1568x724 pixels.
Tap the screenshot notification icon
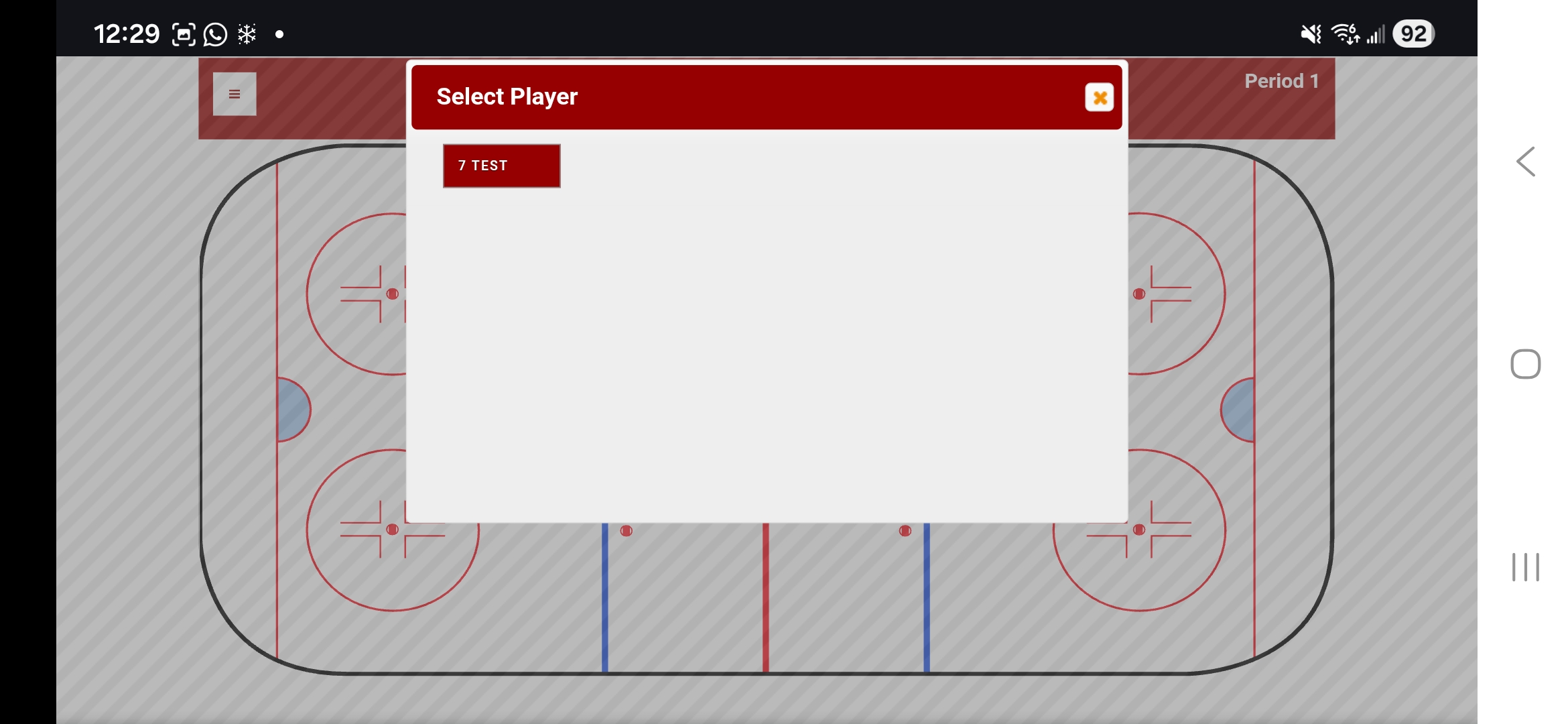tap(182, 33)
